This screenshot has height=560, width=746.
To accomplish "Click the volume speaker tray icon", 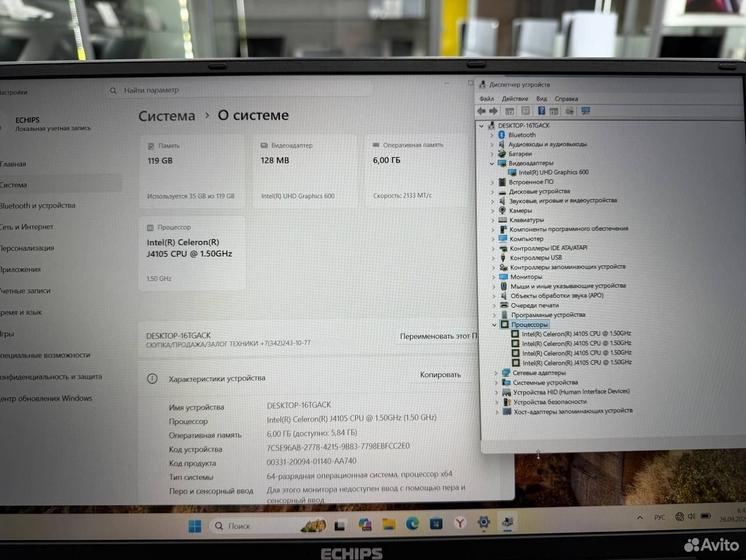I will tap(691, 516).
